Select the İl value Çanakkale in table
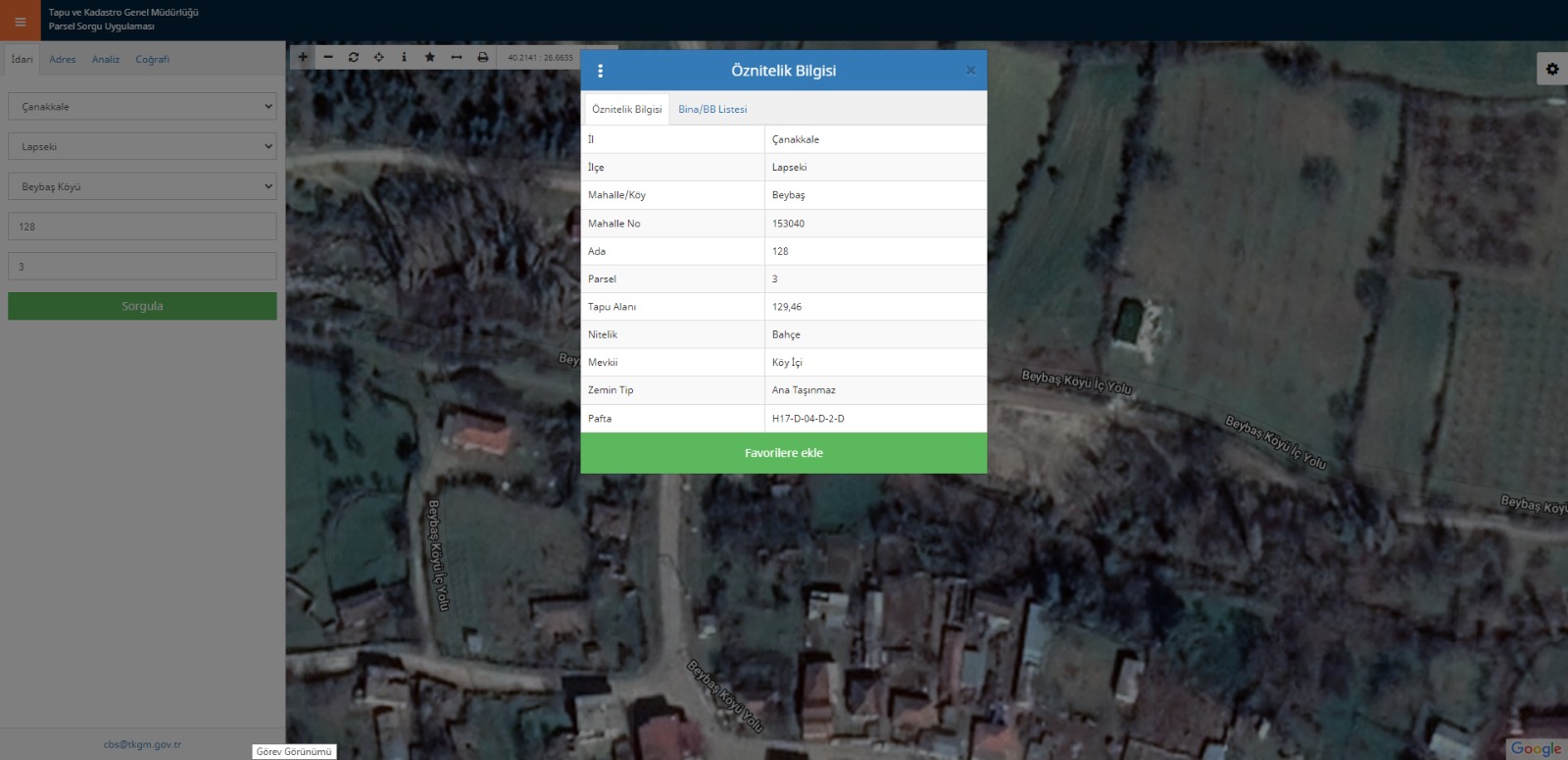The width and height of the screenshot is (1568, 760). [x=796, y=139]
